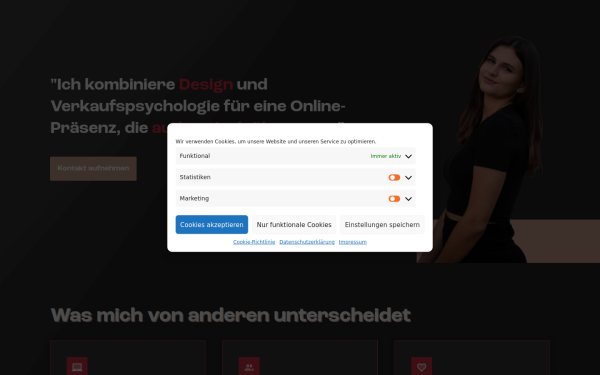
Task: Enable the Statistiken cookies toggle
Action: 394,178
